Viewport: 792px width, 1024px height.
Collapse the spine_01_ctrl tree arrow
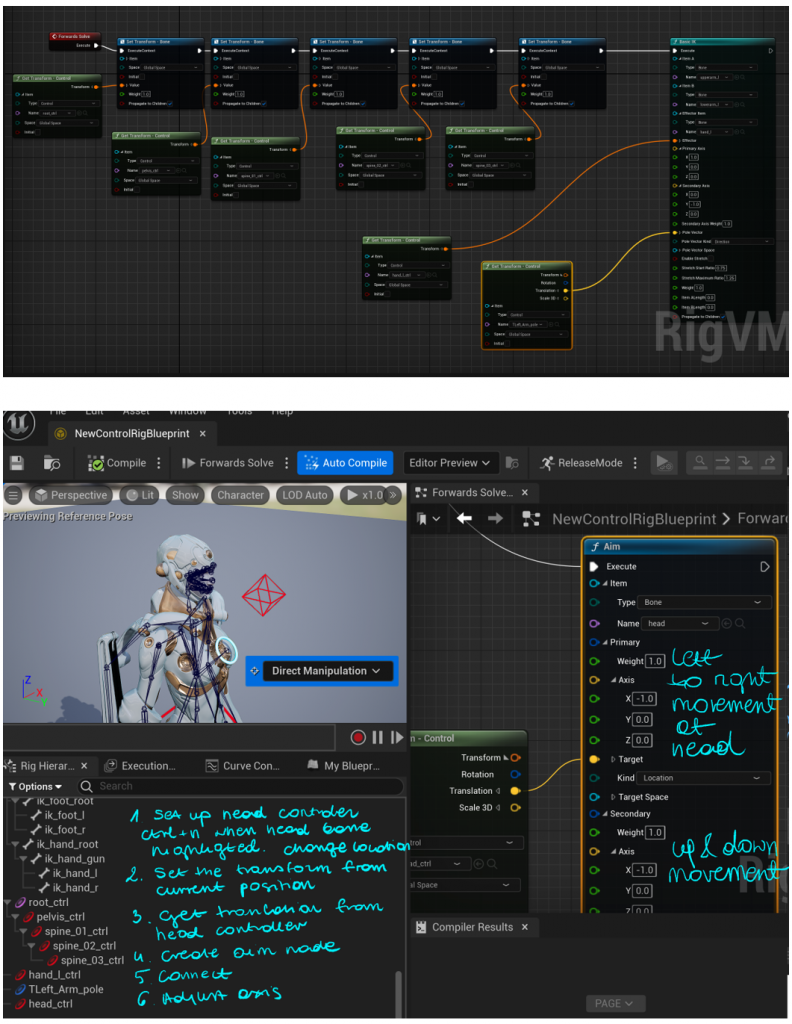coord(23,931)
